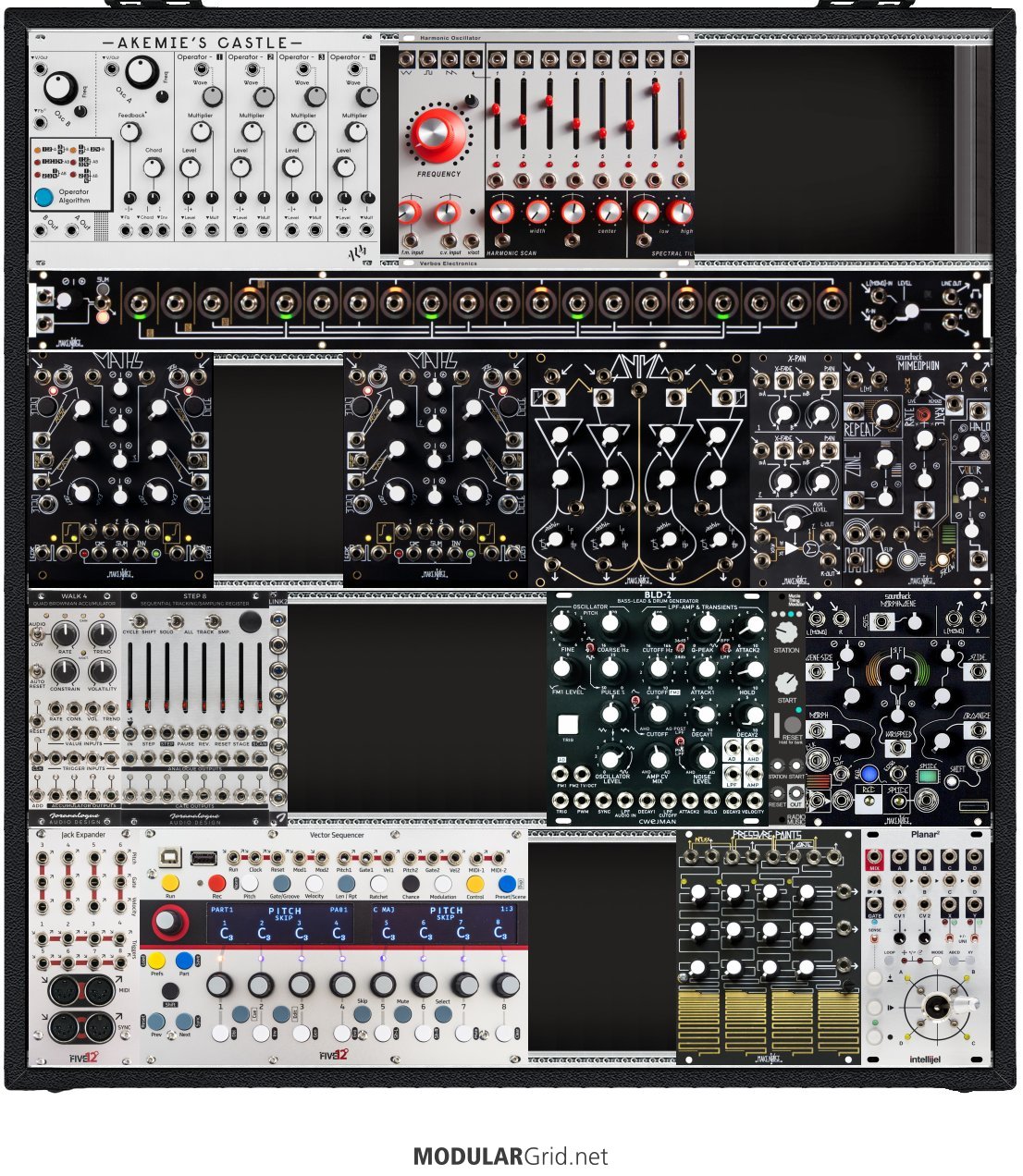
Task: Click the Prev button on Vector Sequencer
Action: click(157, 1022)
